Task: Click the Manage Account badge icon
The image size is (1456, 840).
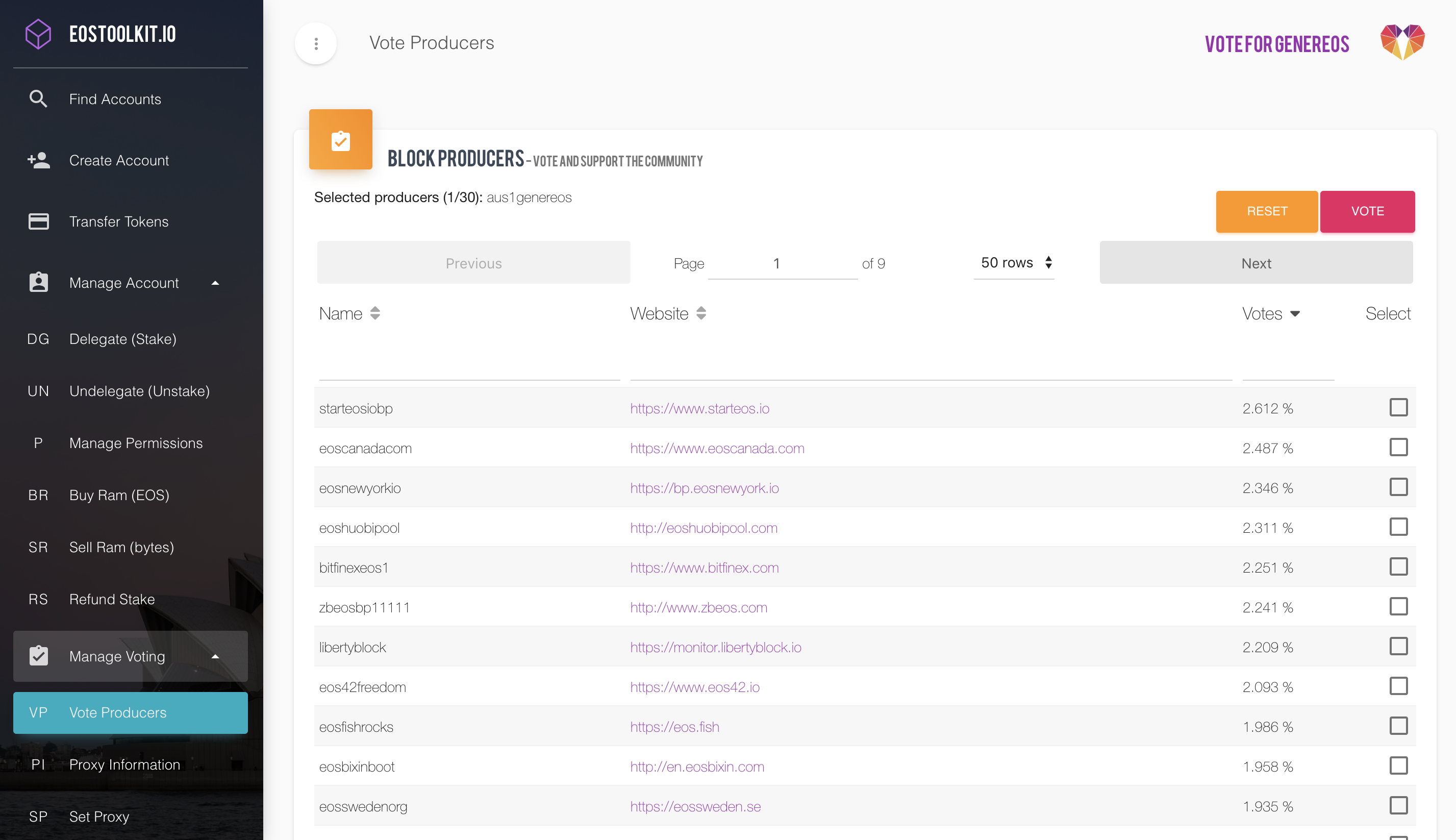Action: (39, 283)
